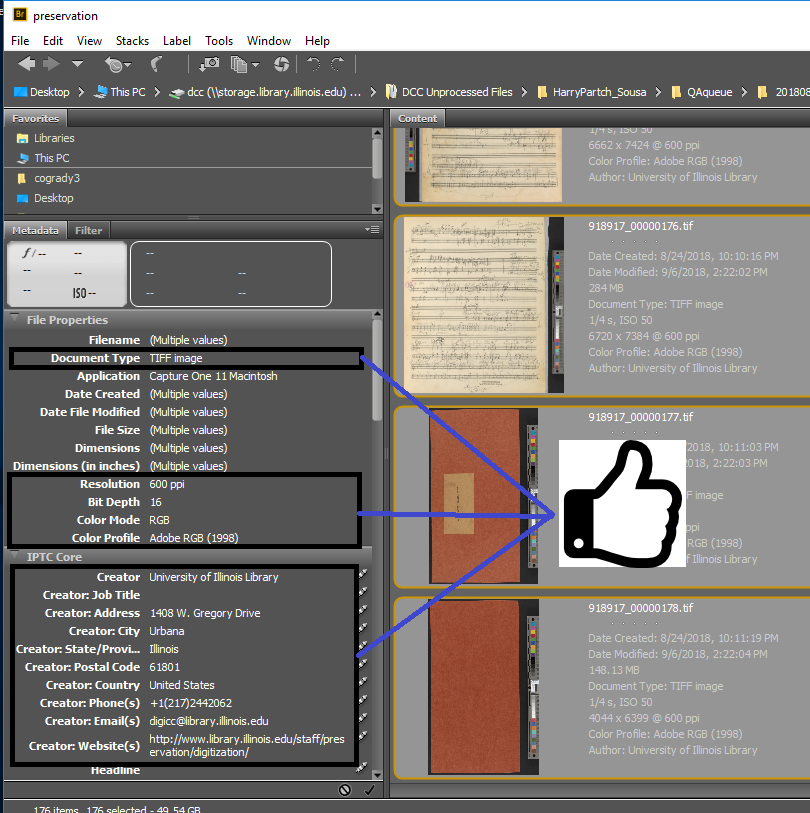Apply metadata changes with the checkmark icon
This screenshot has width=810, height=813.
point(368,789)
